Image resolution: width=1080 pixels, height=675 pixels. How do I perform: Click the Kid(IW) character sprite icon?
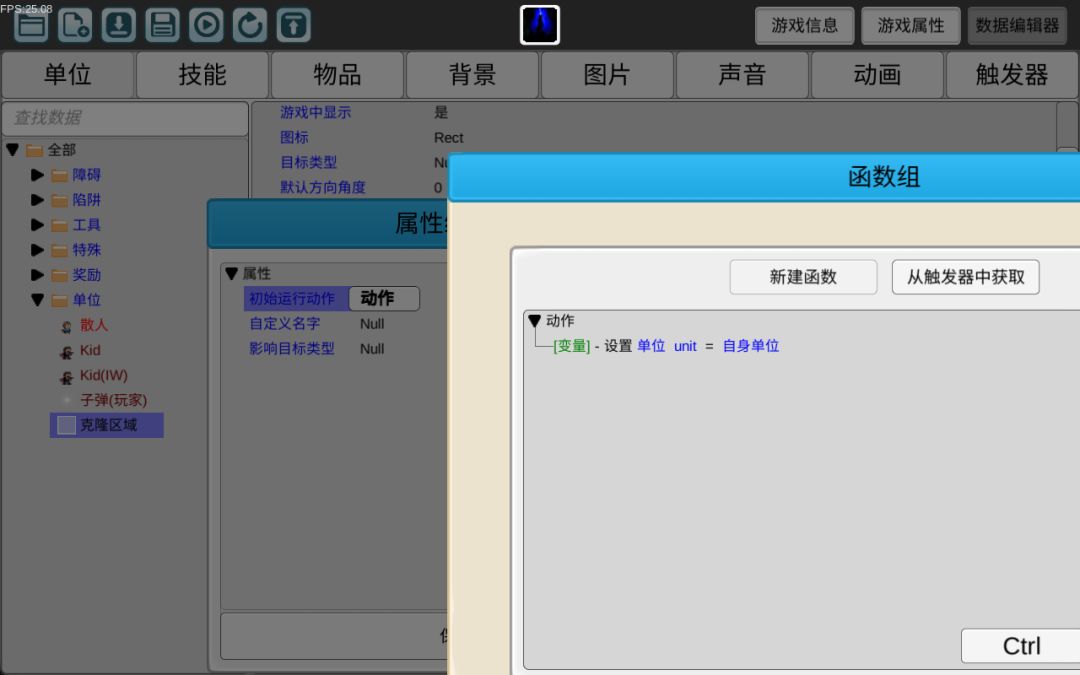67,377
